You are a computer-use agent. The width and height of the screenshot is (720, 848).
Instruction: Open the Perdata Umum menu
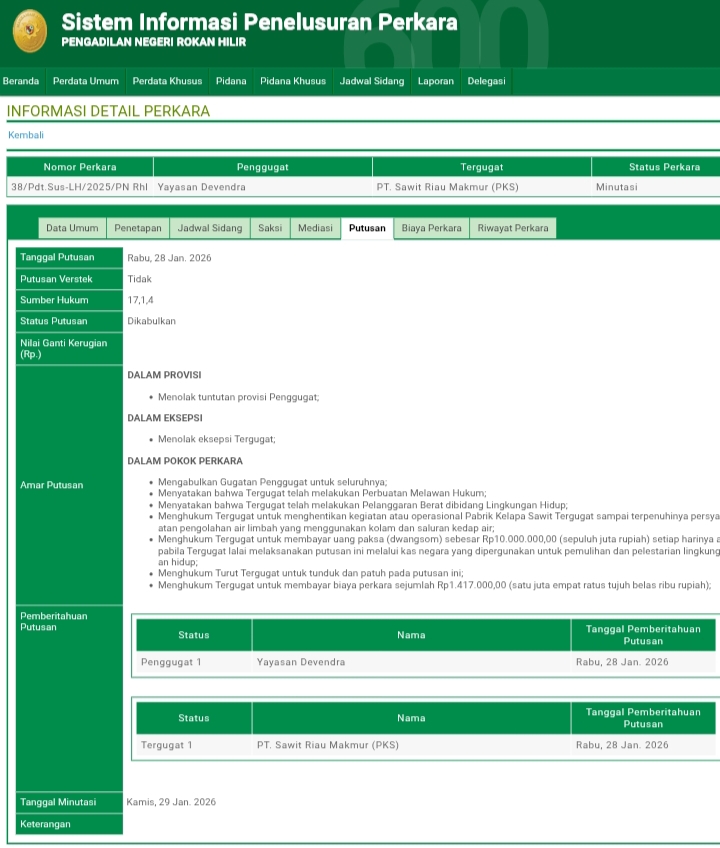pos(85,81)
